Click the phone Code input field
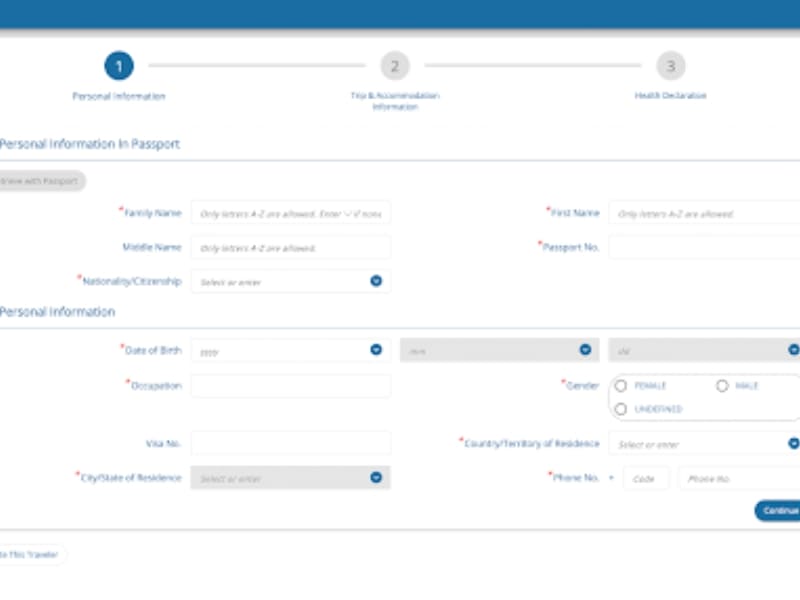The height and width of the screenshot is (600, 800). click(x=645, y=479)
